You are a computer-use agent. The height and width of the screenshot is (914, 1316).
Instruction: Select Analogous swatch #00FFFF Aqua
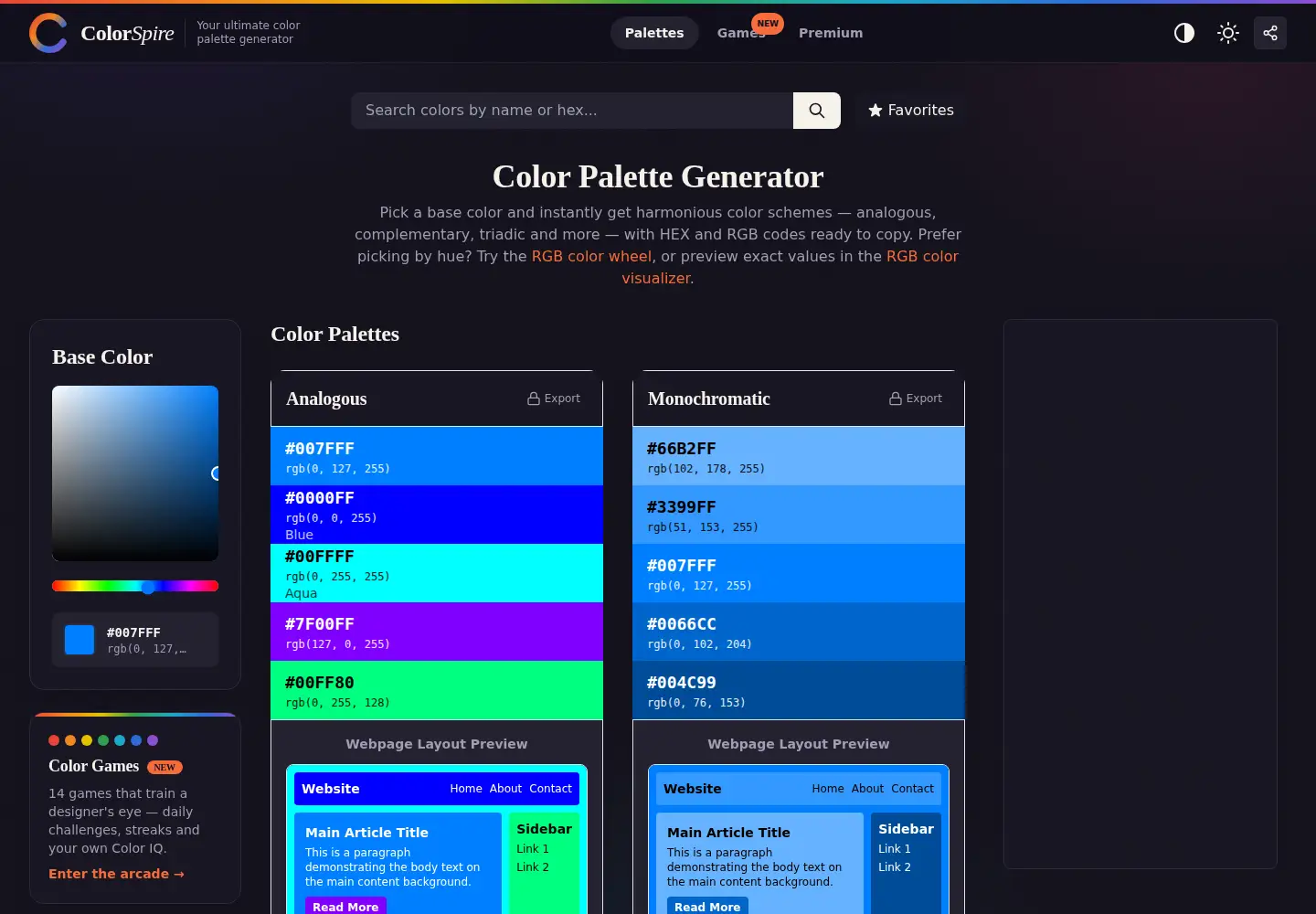click(437, 573)
